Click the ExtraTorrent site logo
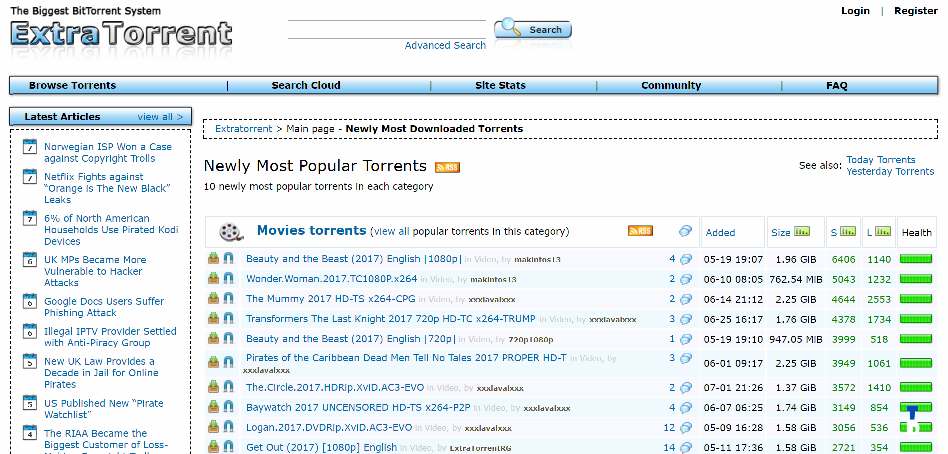Viewport: 948px width, 454px height. [x=122, y=34]
